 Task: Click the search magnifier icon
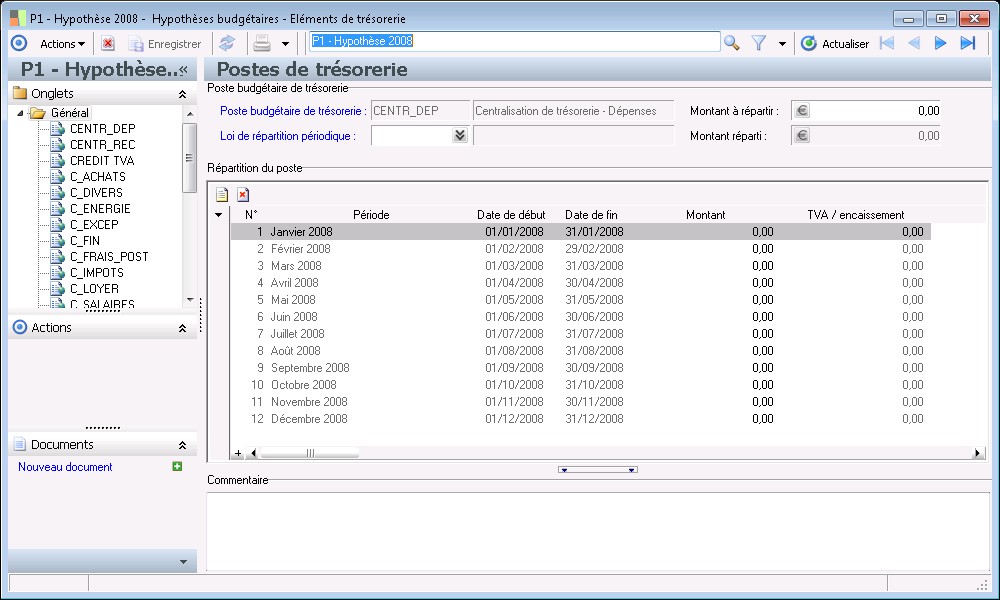coord(732,43)
